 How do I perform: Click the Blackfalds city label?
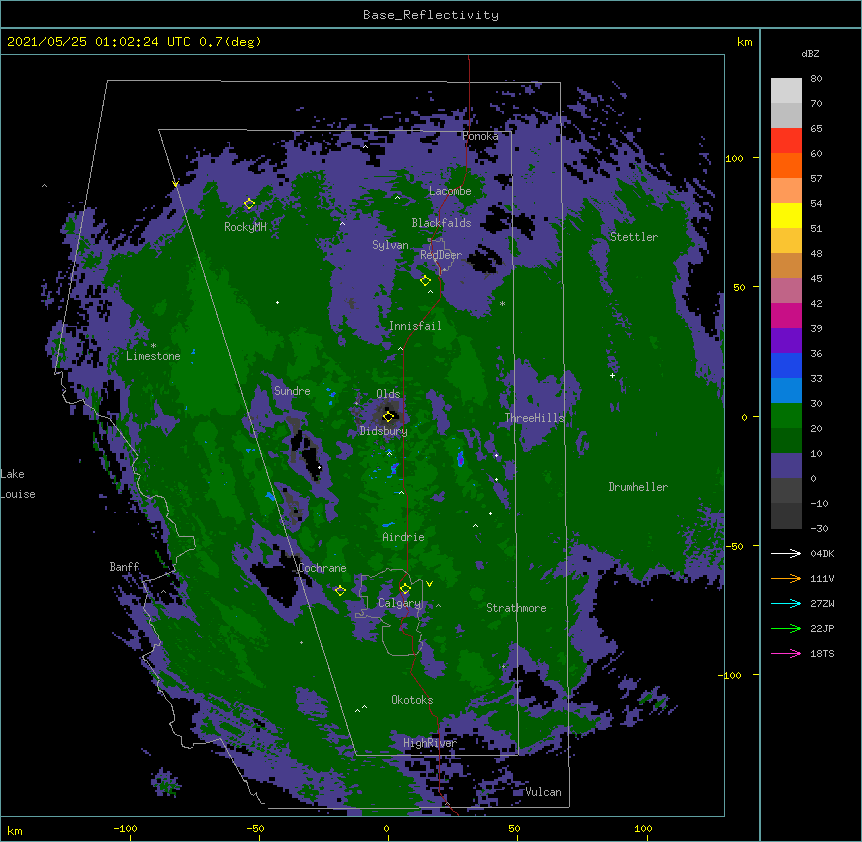click(441, 223)
